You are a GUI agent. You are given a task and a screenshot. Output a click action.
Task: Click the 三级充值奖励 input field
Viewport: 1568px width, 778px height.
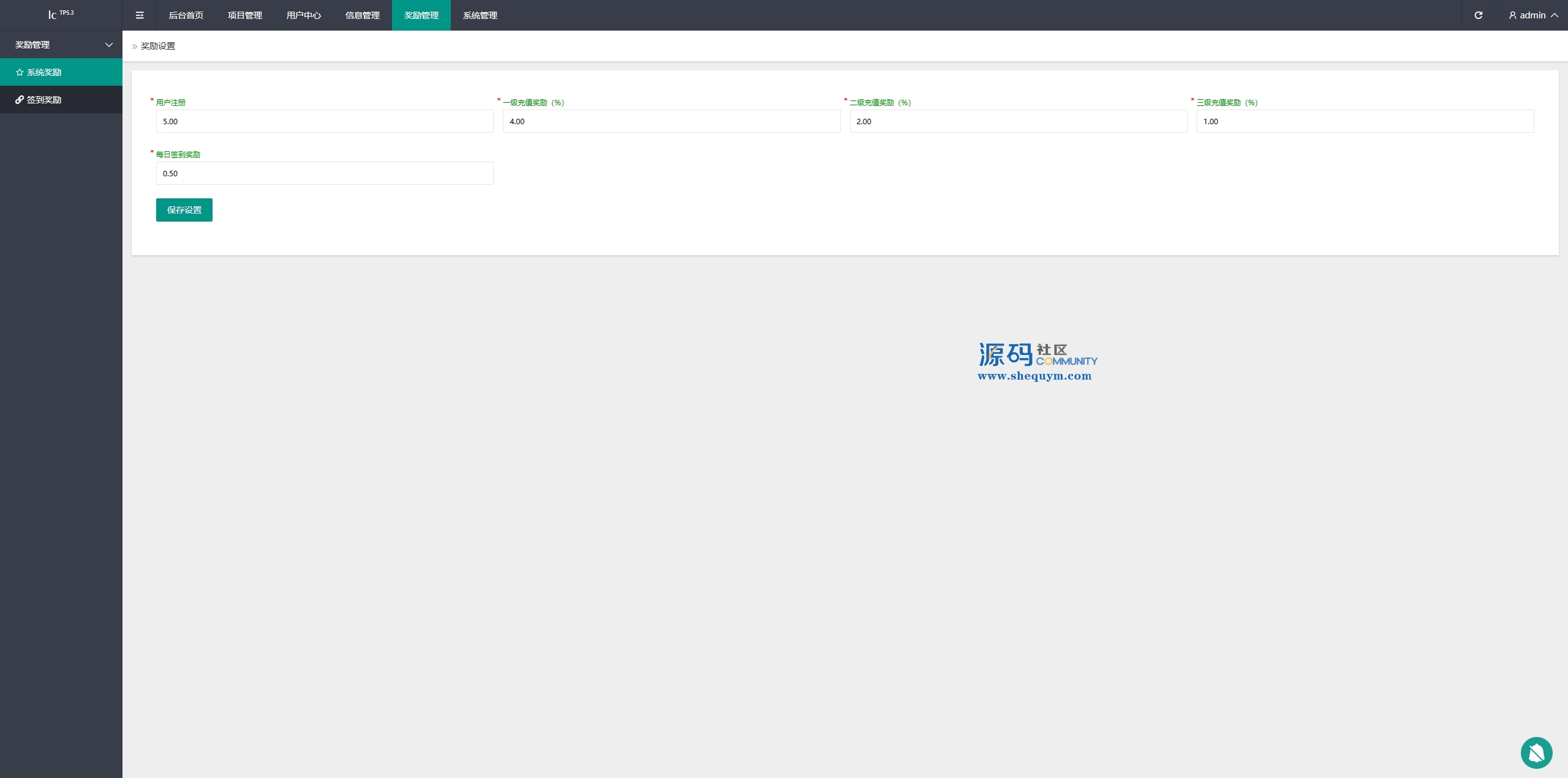click(1365, 121)
